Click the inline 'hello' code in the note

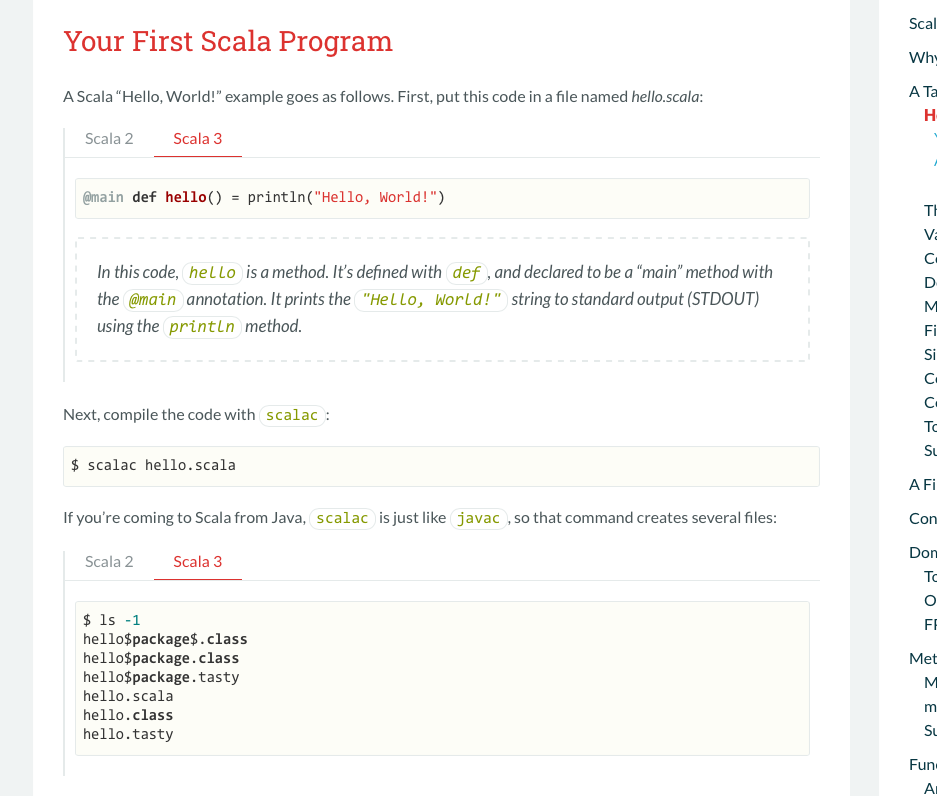pos(212,273)
